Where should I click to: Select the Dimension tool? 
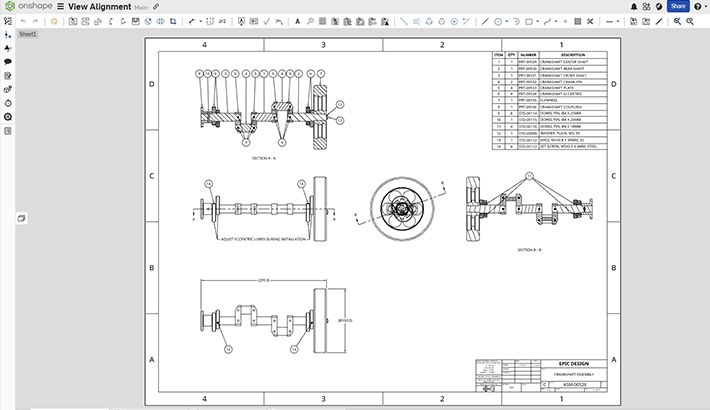192,21
